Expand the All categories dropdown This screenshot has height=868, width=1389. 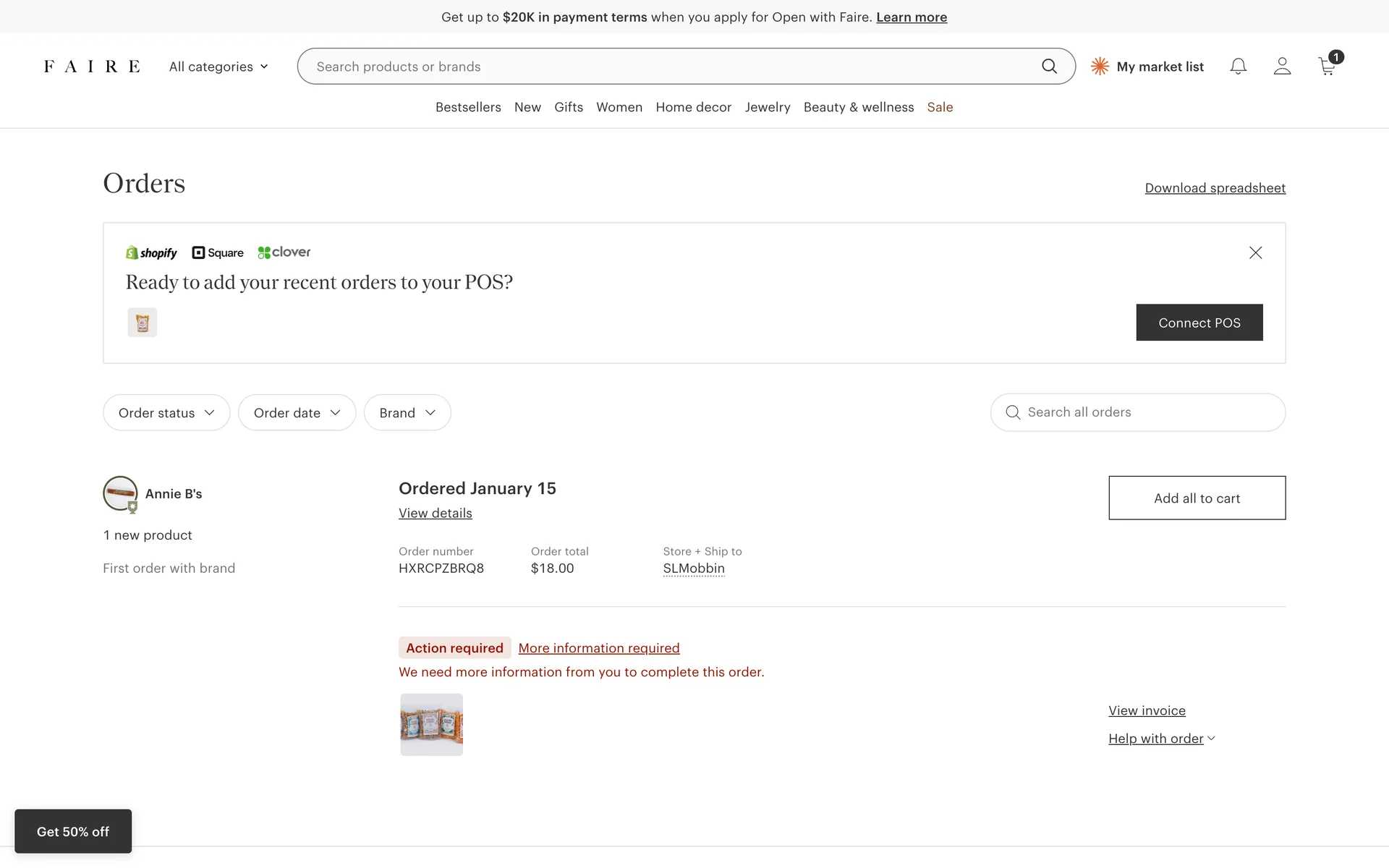tap(218, 67)
